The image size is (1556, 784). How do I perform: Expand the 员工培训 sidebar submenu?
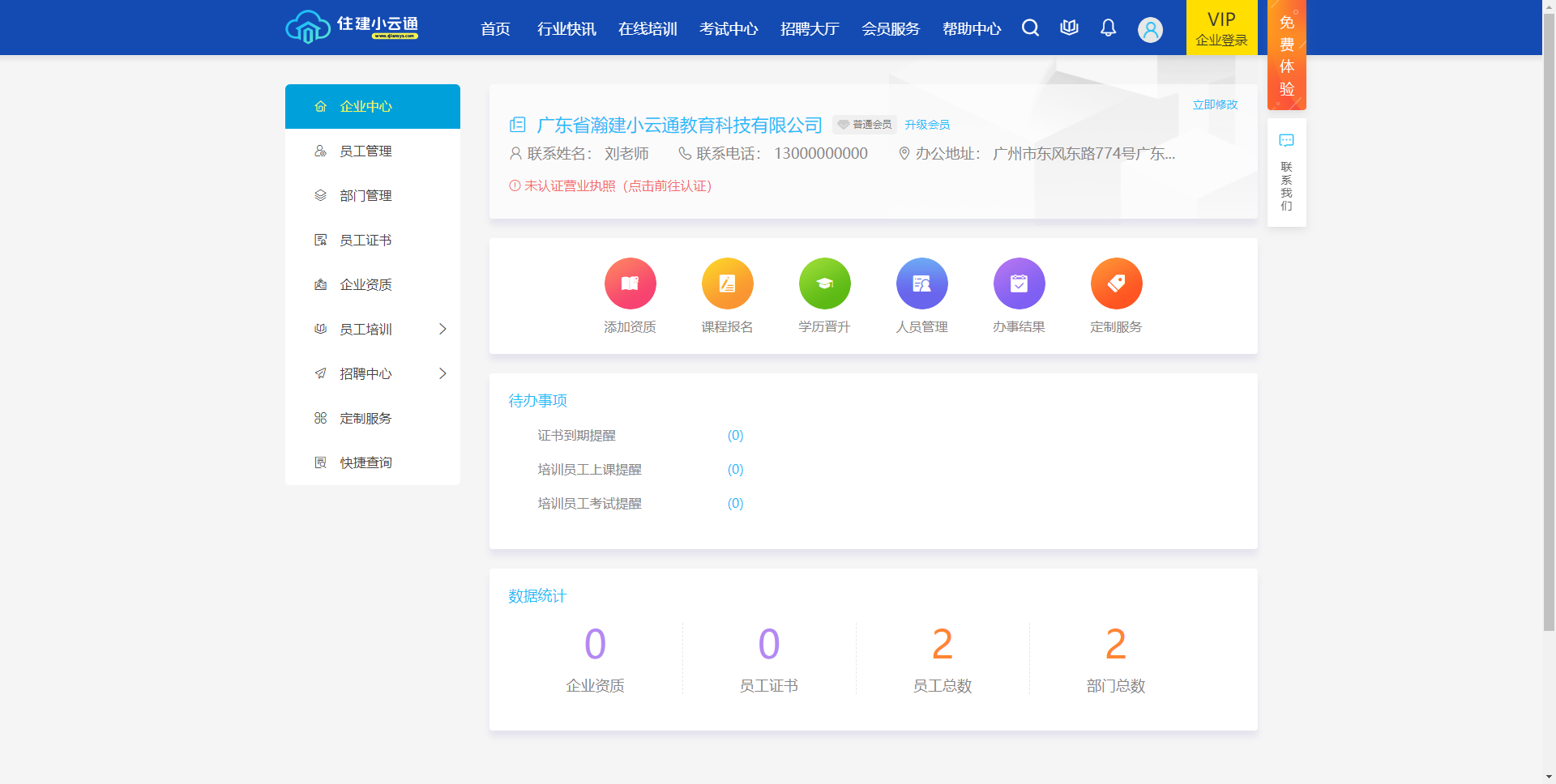[x=442, y=329]
